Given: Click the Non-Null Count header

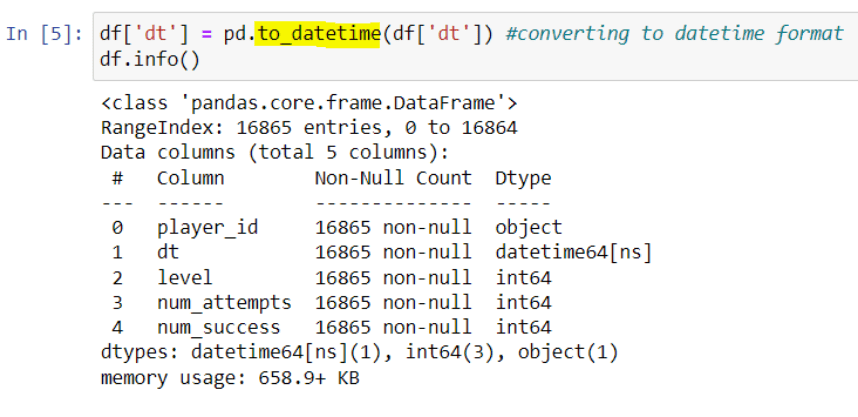Looking at the screenshot, I should (x=393, y=178).
